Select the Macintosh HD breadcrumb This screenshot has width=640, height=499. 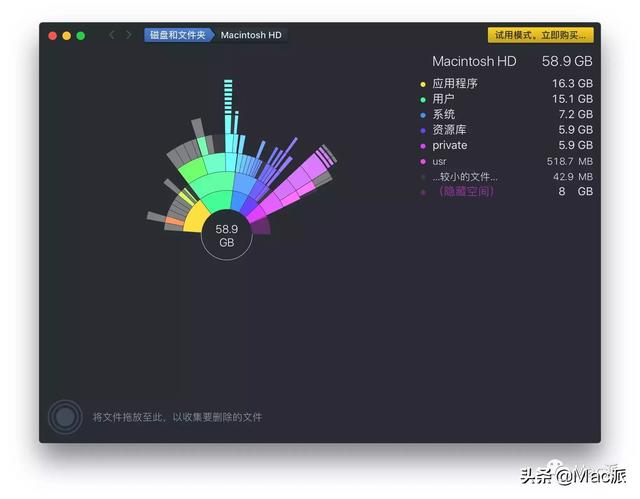[x=251, y=35]
